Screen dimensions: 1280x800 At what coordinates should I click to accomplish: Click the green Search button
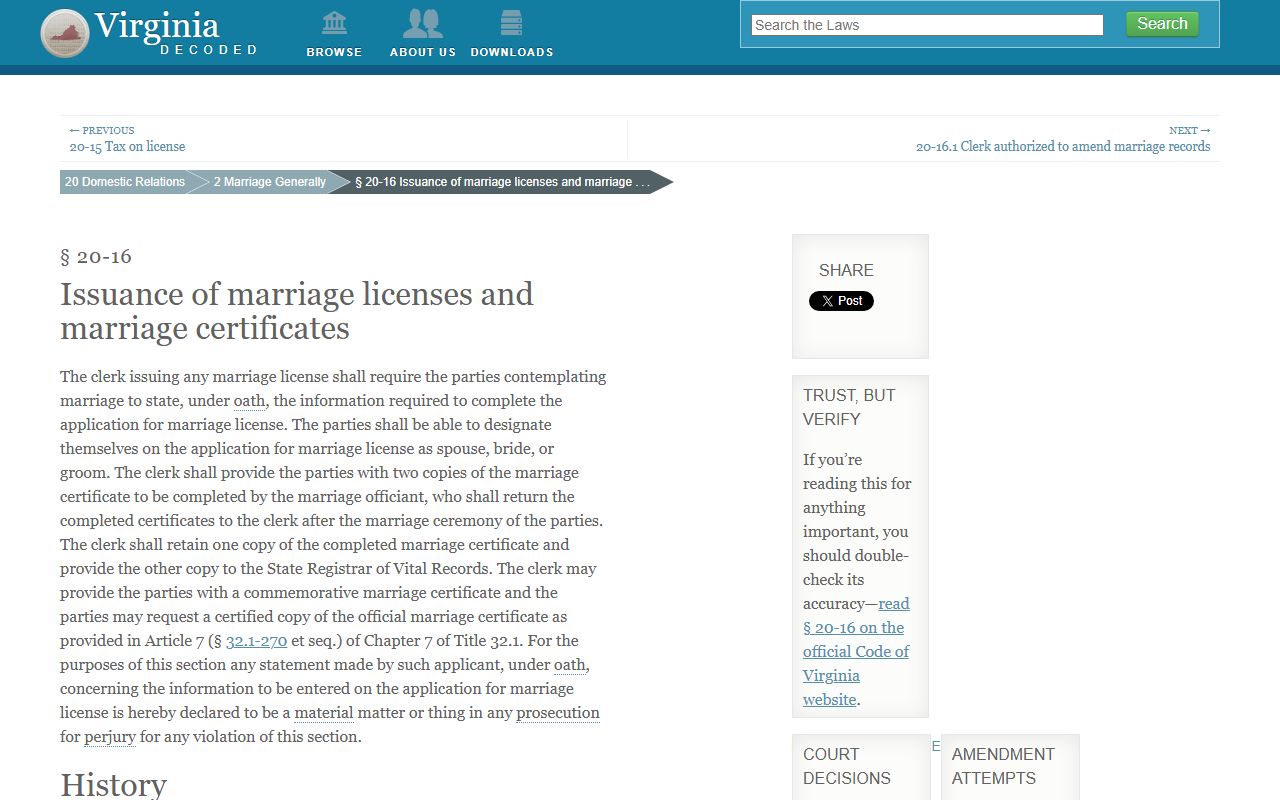(x=1162, y=24)
